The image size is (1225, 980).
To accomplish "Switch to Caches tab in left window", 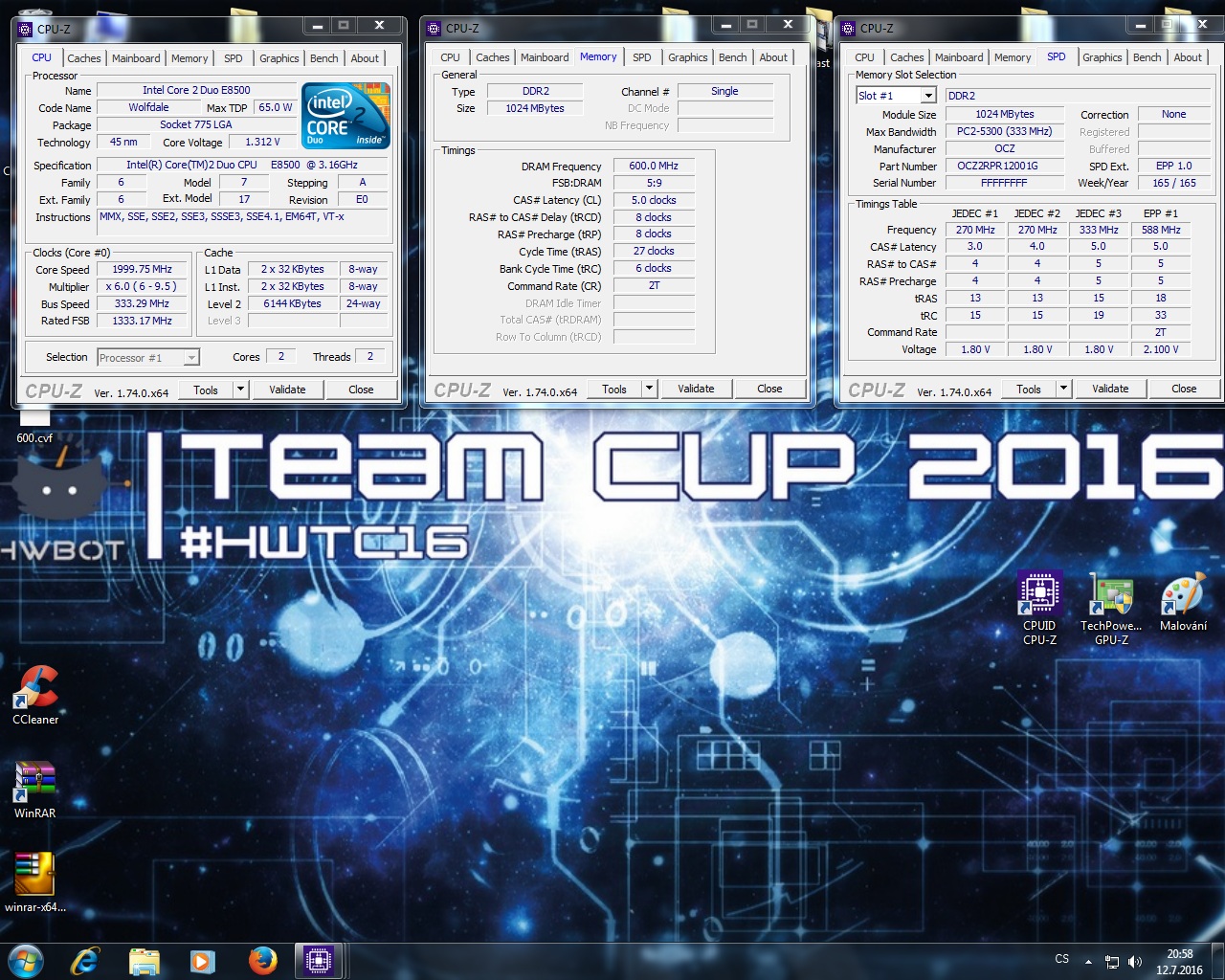I will tap(83, 58).
